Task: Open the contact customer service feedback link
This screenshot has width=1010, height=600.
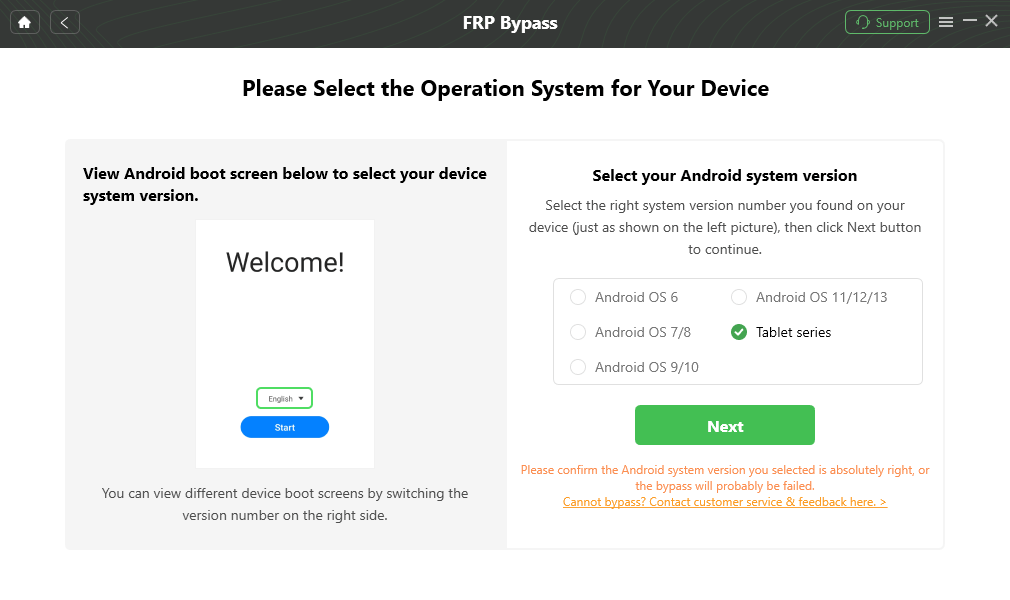Action: [725, 502]
